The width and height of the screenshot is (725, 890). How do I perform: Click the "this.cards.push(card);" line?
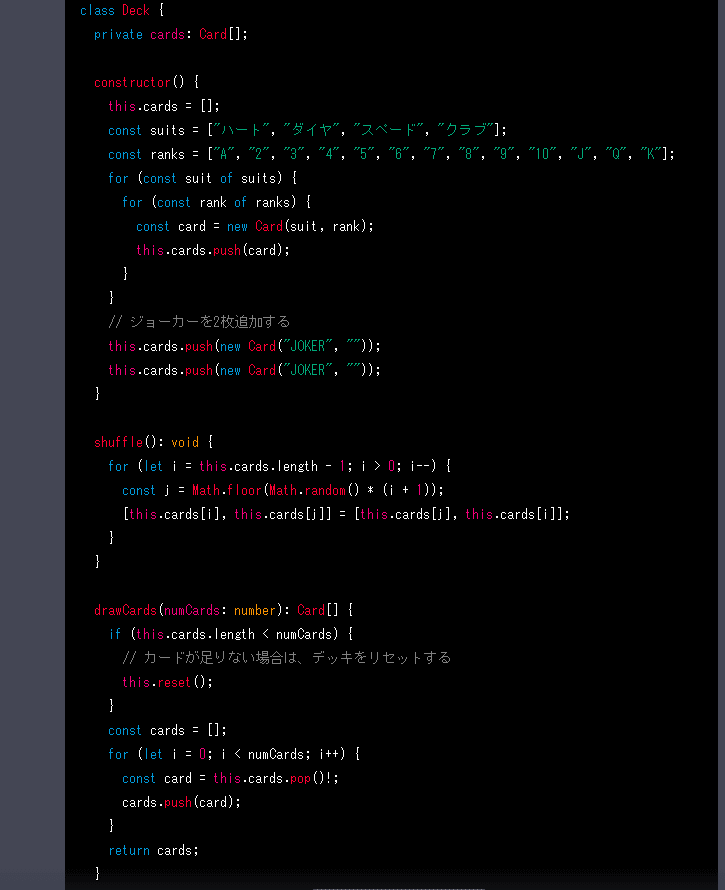[213, 250]
